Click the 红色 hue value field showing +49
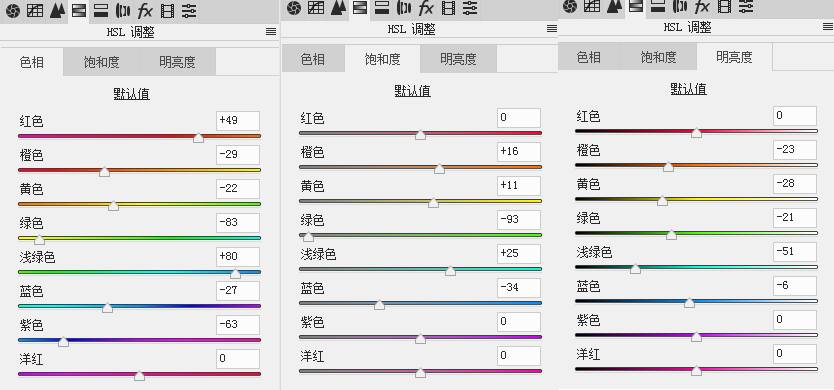 pos(238,121)
